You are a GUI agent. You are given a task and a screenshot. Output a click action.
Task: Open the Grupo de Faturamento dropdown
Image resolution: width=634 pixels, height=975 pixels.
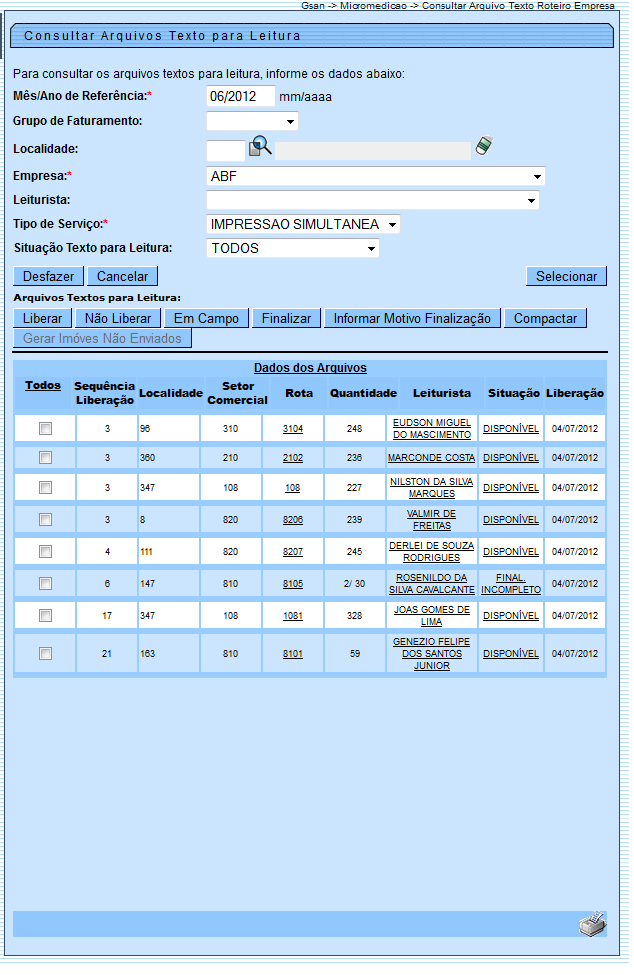(252, 121)
